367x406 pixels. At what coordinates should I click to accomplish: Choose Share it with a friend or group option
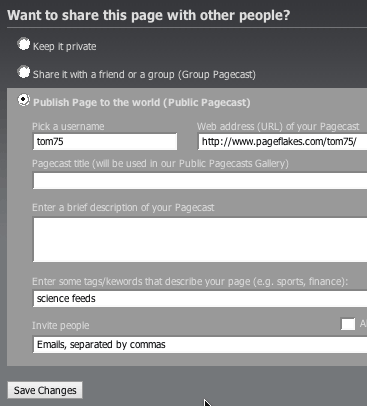click(x=24, y=72)
